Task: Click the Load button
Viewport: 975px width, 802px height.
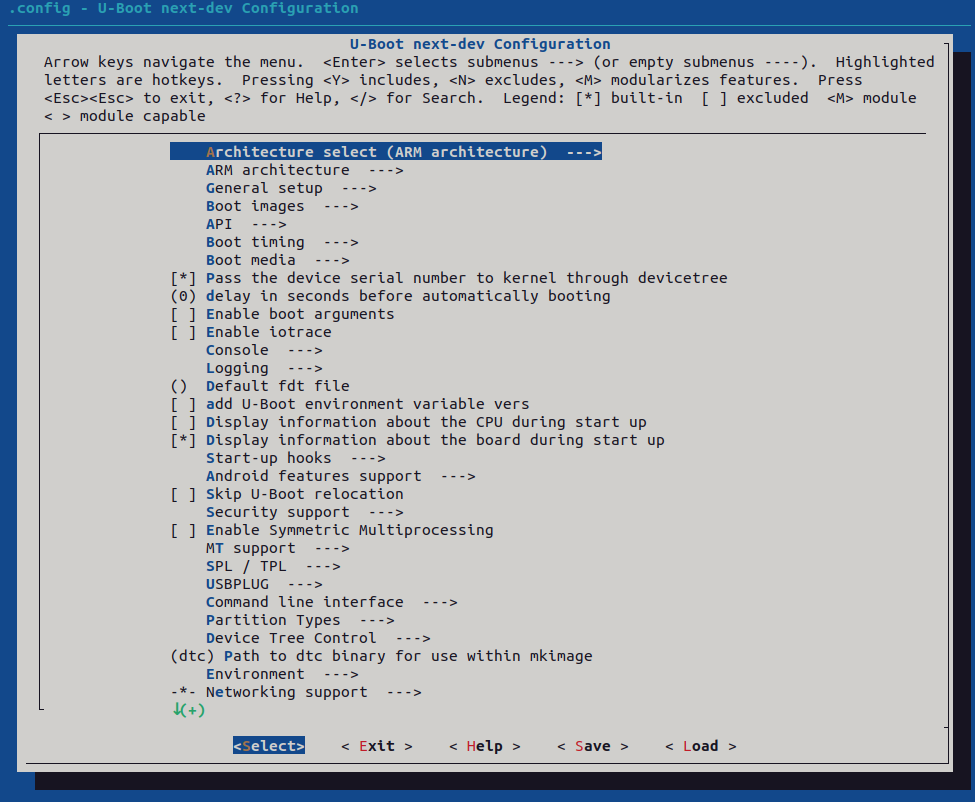Action: (701, 746)
